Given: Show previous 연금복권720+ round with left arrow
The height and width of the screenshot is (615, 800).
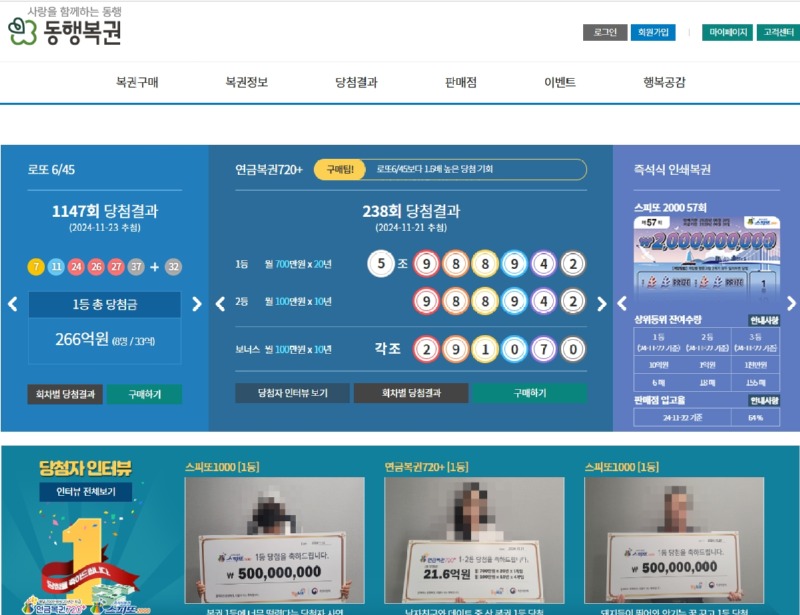Looking at the screenshot, I should [220, 304].
